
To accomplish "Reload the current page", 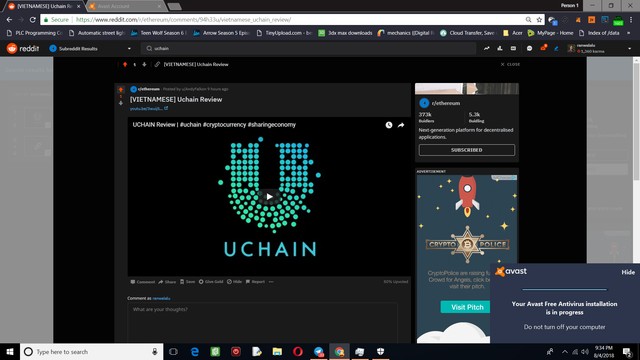I will [33, 20].
